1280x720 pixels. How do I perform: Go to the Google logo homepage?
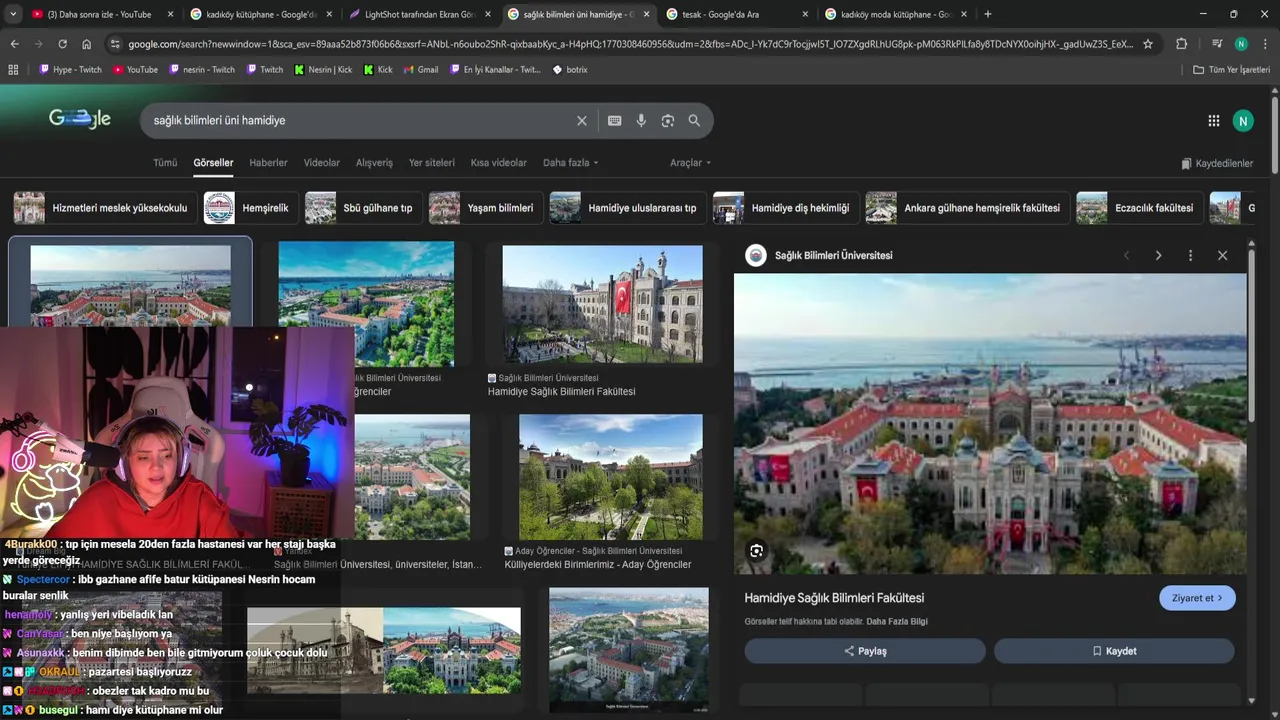(x=80, y=119)
